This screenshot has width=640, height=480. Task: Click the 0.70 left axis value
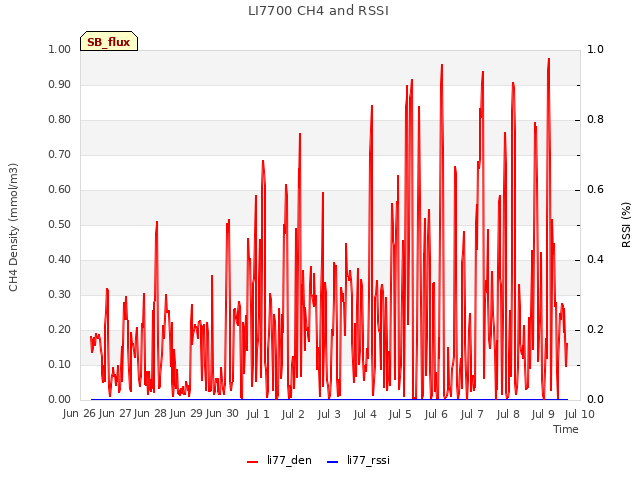click(59, 155)
